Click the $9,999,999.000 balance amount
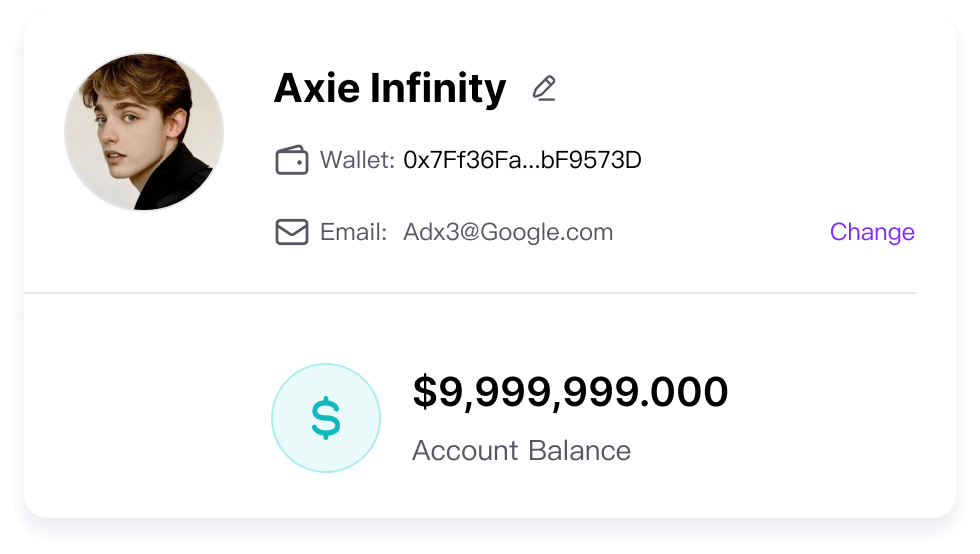This screenshot has width=980, height=554. tap(571, 392)
